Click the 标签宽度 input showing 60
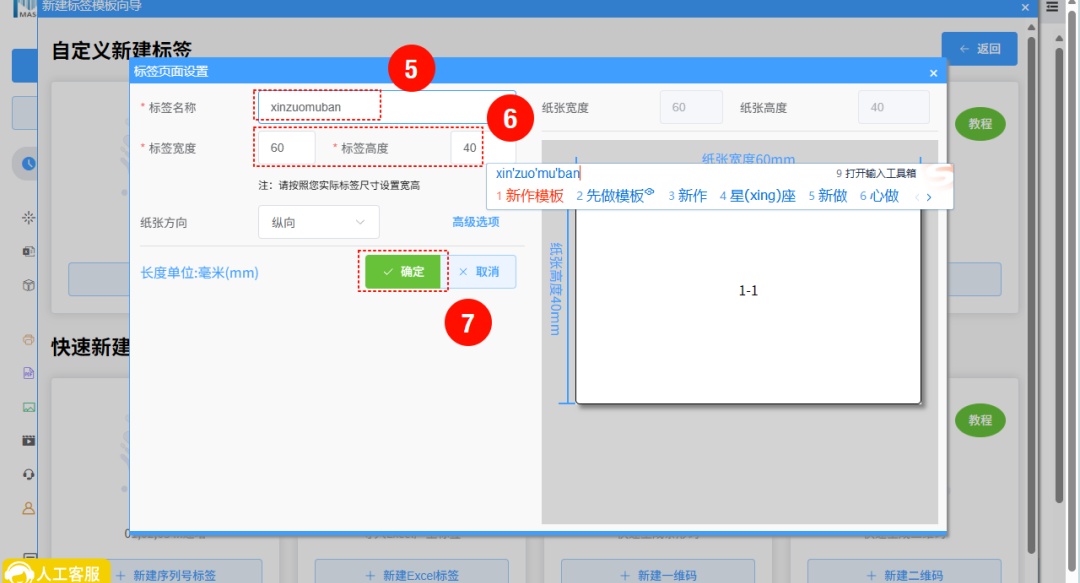The height and width of the screenshot is (583, 1080). (287, 147)
